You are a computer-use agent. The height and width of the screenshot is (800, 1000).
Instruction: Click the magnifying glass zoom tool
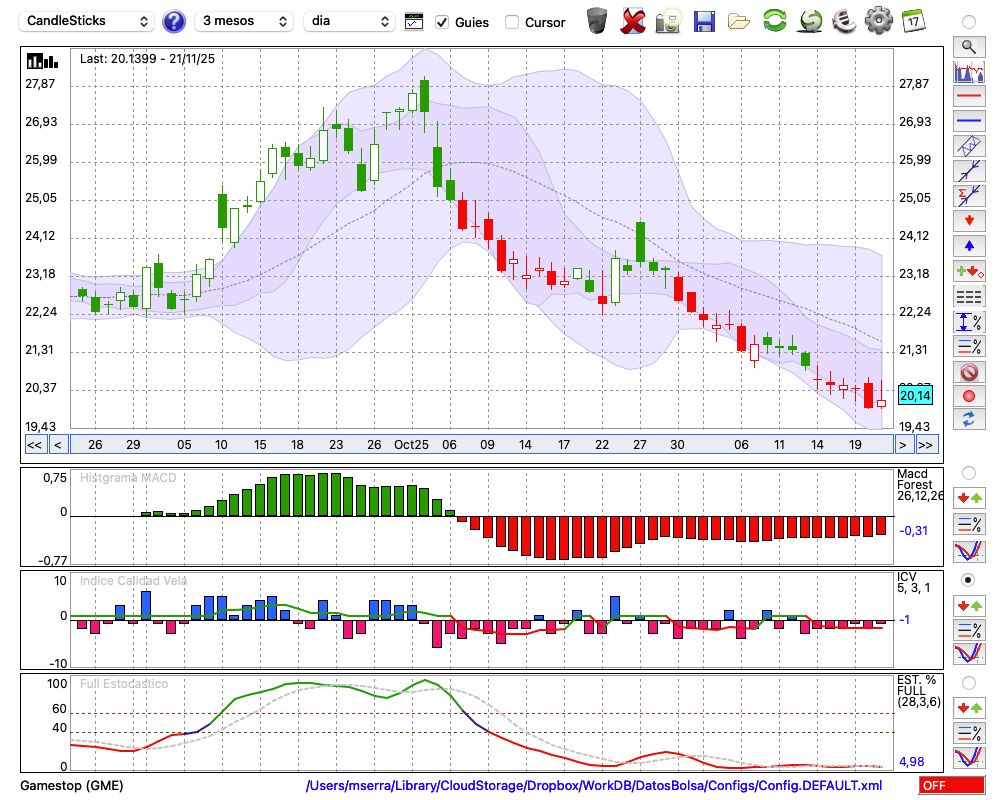pos(968,46)
